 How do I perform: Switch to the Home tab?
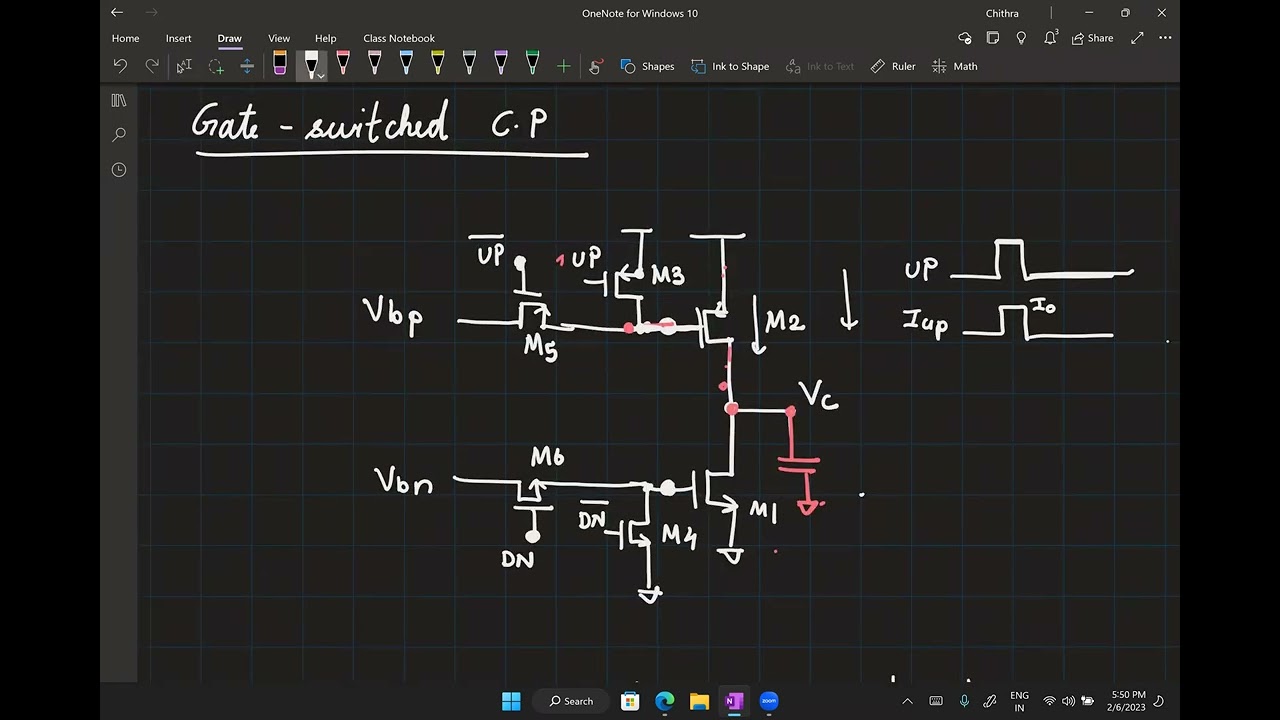[125, 38]
